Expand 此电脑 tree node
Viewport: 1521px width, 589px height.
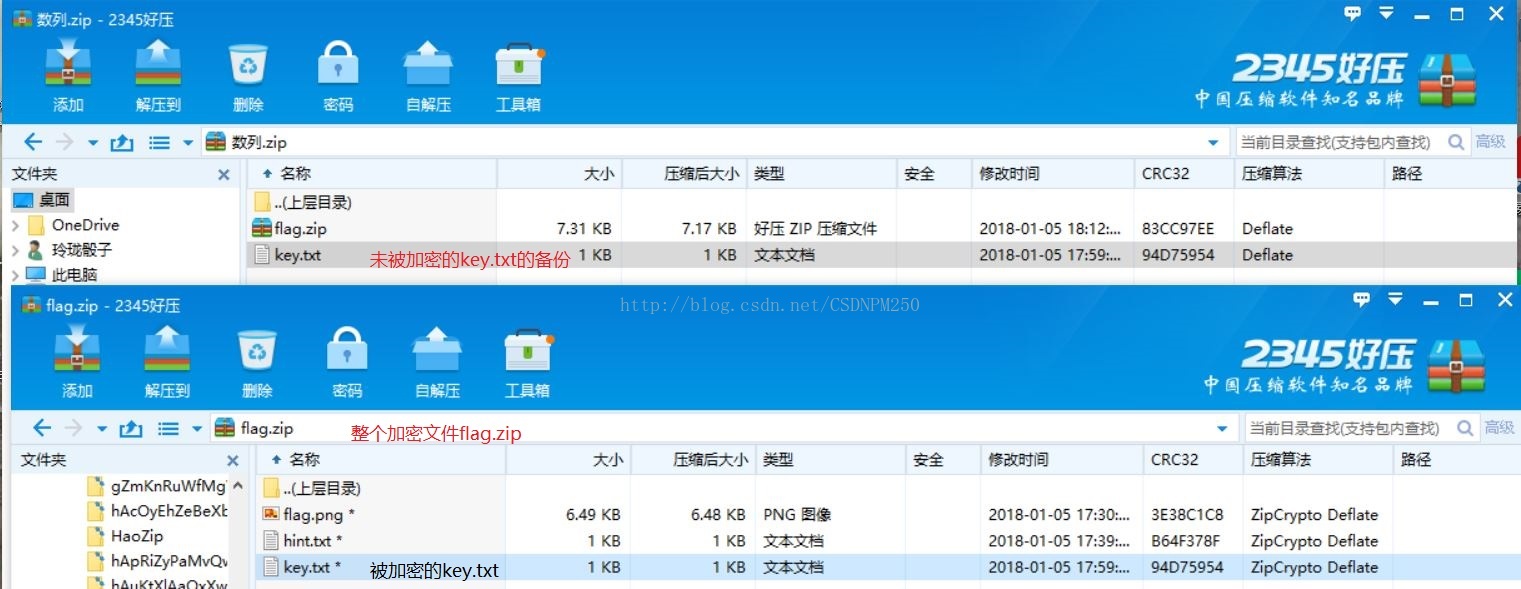[15, 275]
